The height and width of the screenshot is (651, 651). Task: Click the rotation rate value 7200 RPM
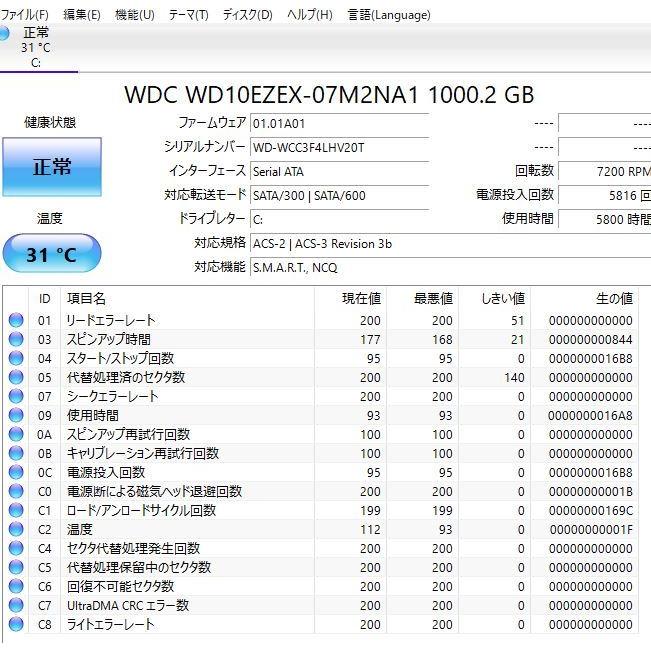click(x=605, y=171)
